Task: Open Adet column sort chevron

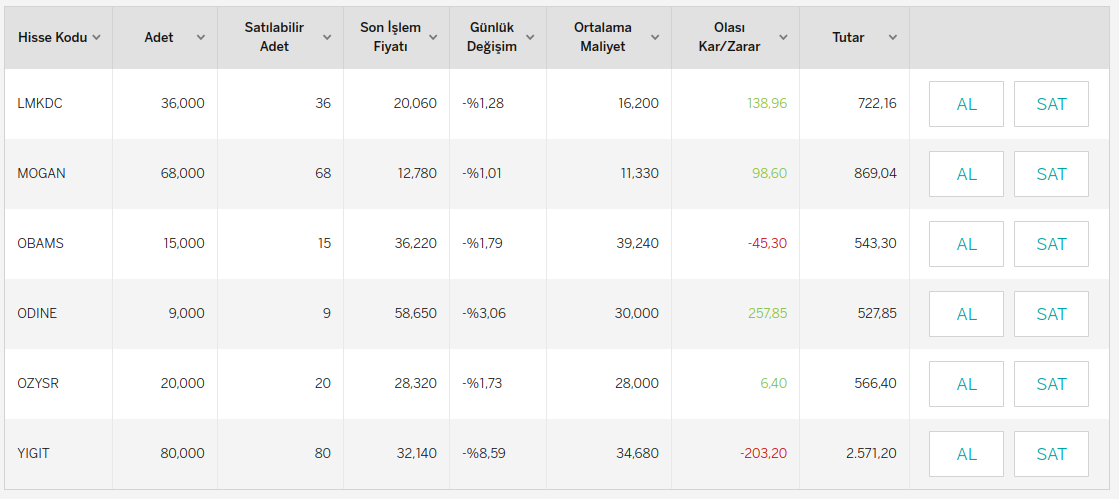Action: [201, 38]
